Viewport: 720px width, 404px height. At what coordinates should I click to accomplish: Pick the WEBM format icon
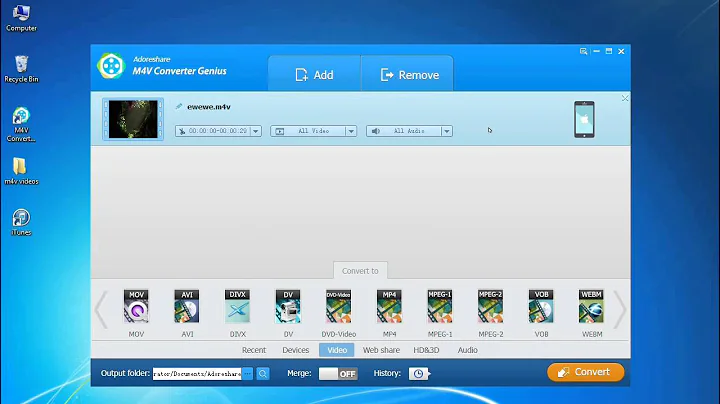click(591, 306)
